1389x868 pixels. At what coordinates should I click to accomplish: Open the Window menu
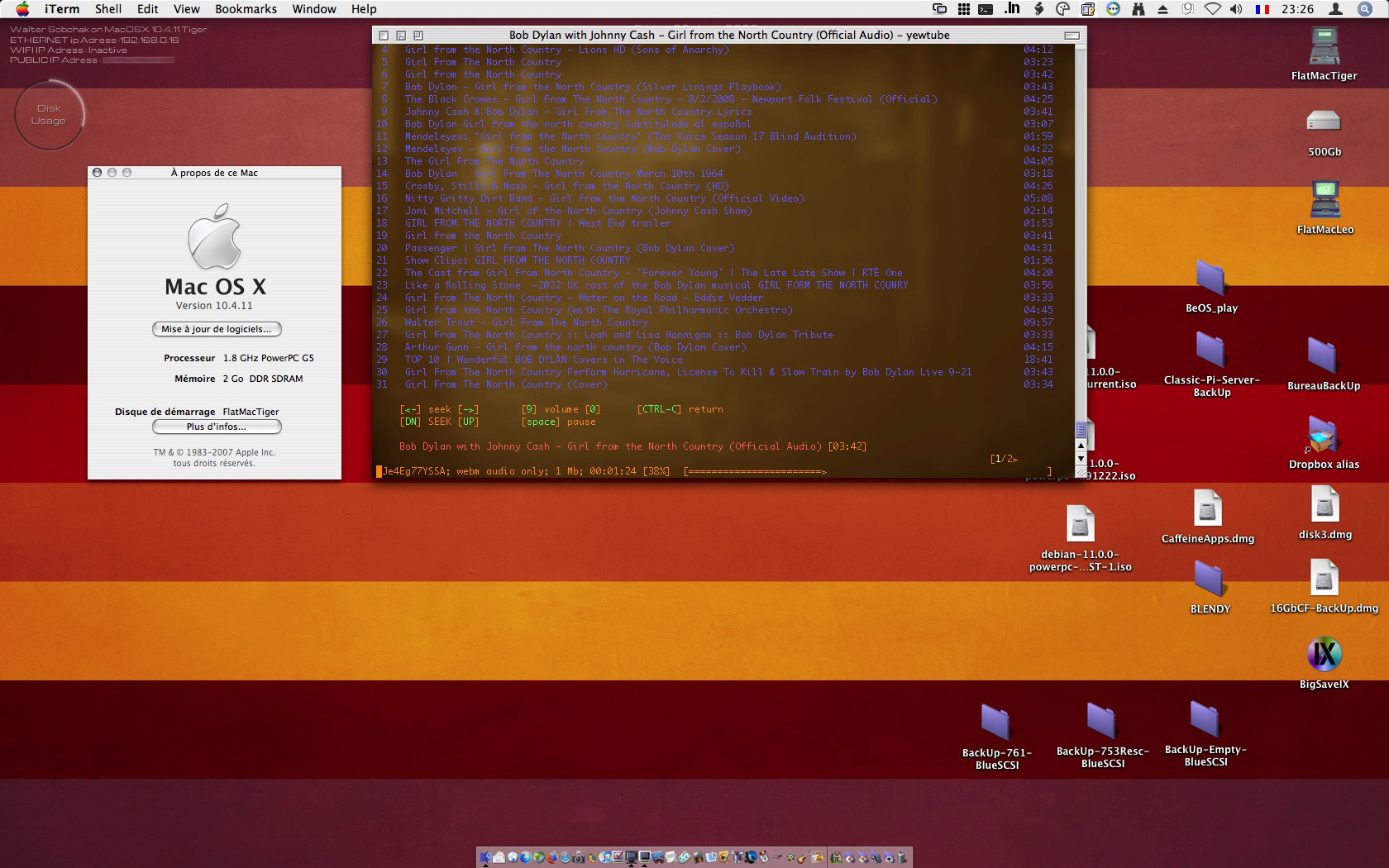314,9
